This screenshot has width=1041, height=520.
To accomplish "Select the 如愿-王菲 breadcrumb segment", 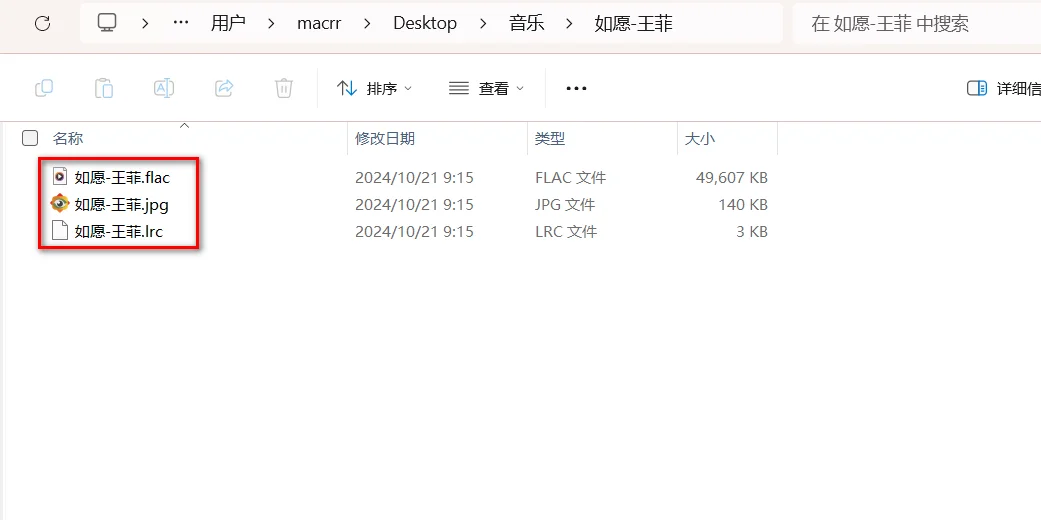I will pos(633,23).
